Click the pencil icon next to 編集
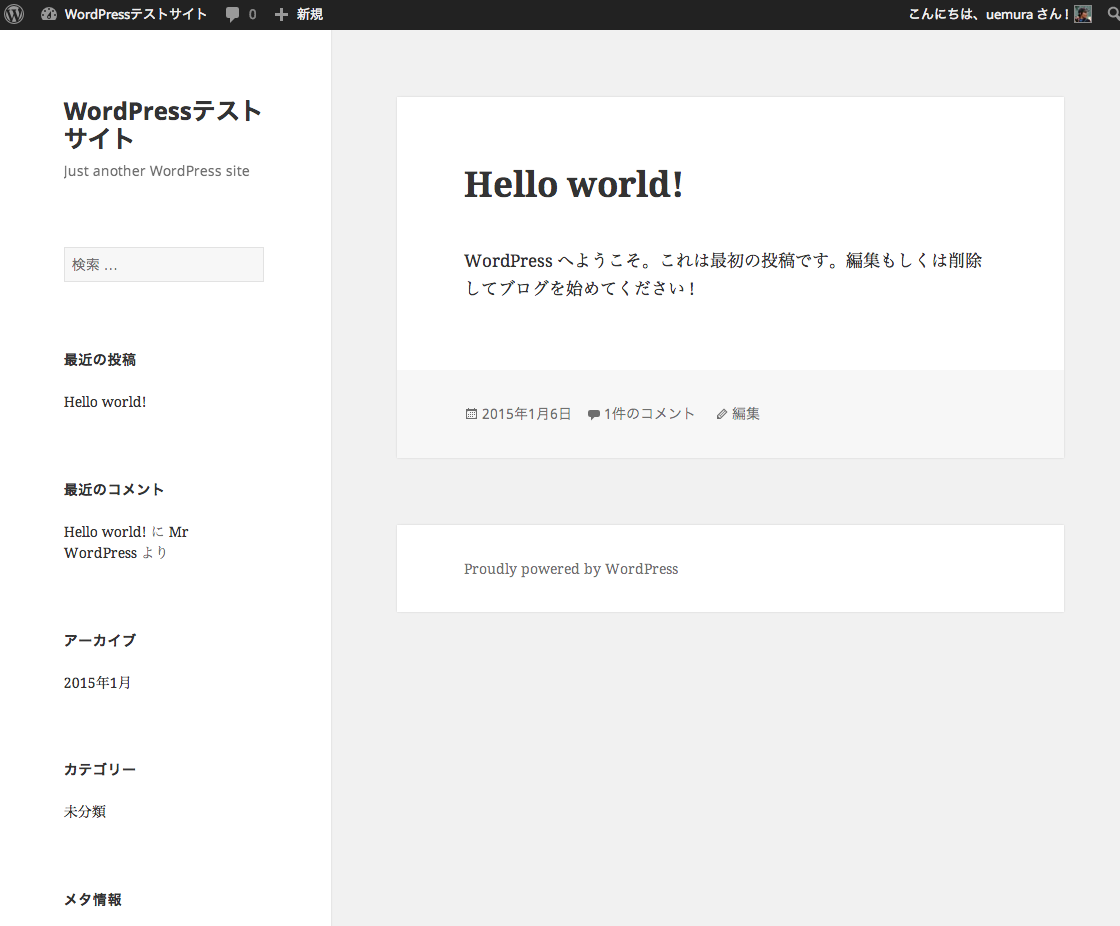 [x=722, y=413]
